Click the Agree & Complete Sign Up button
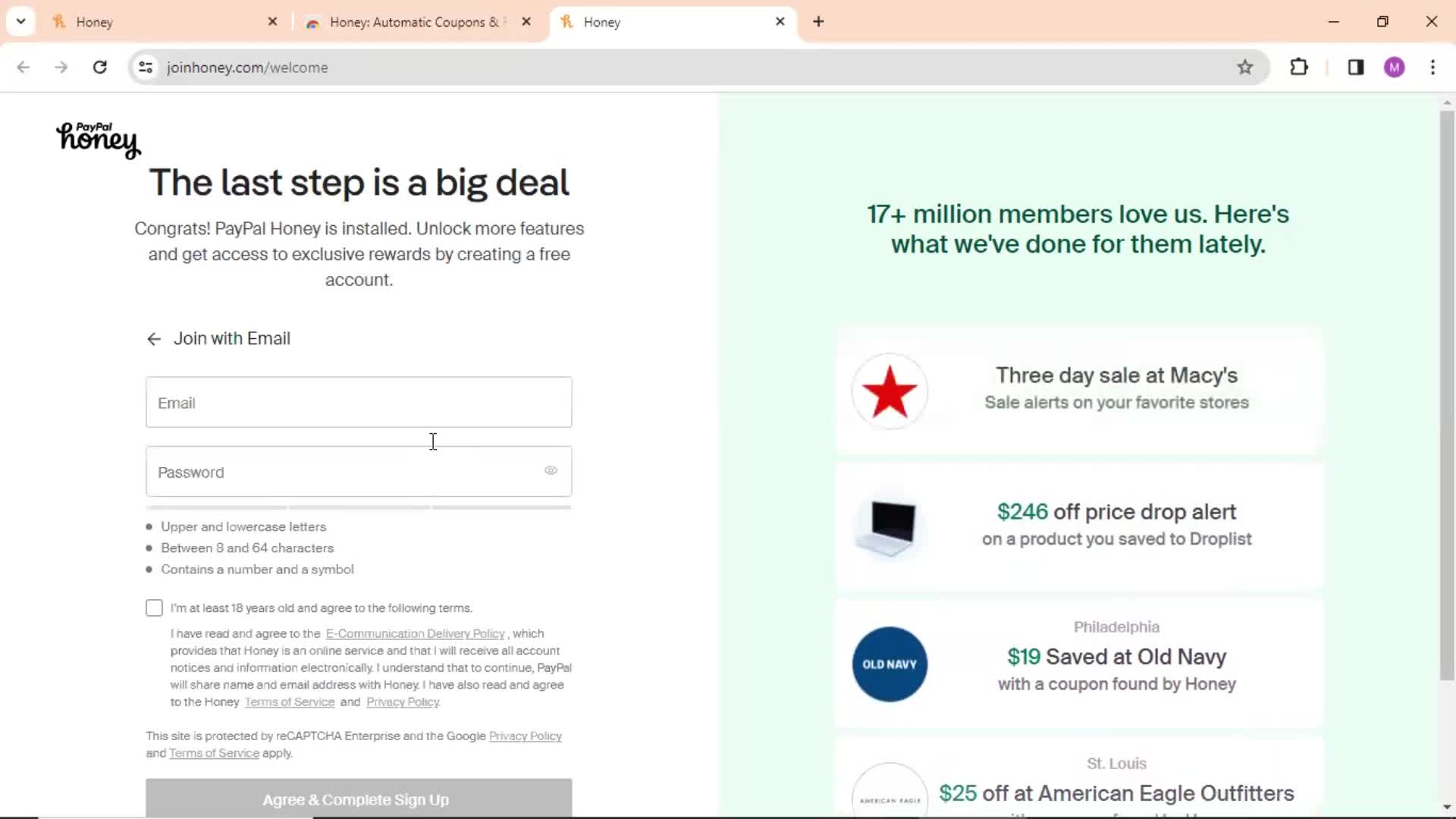The height and width of the screenshot is (819, 1456). pyautogui.click(x=359, y=799)
